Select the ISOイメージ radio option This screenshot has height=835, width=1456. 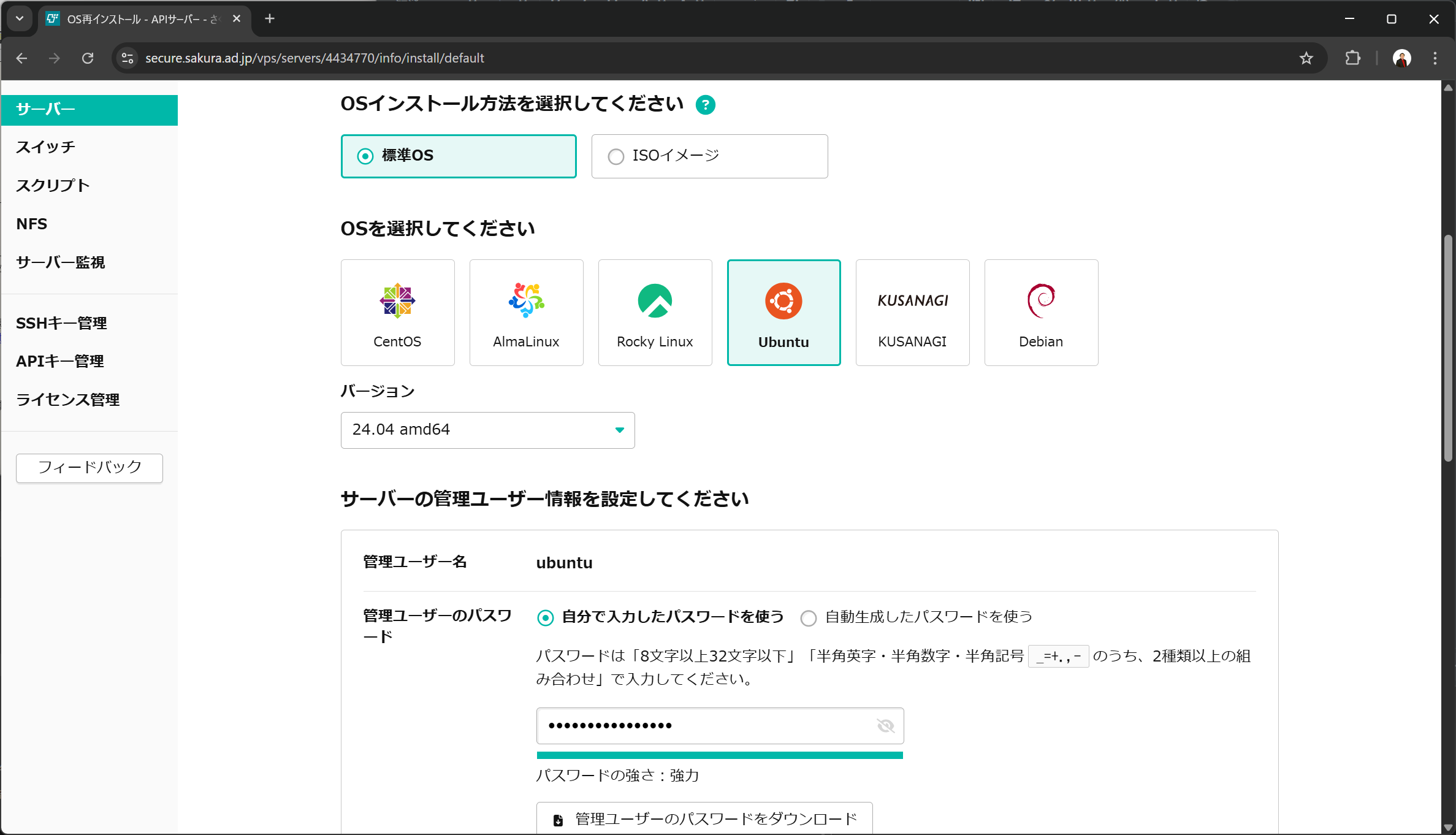tap(616, 156)
